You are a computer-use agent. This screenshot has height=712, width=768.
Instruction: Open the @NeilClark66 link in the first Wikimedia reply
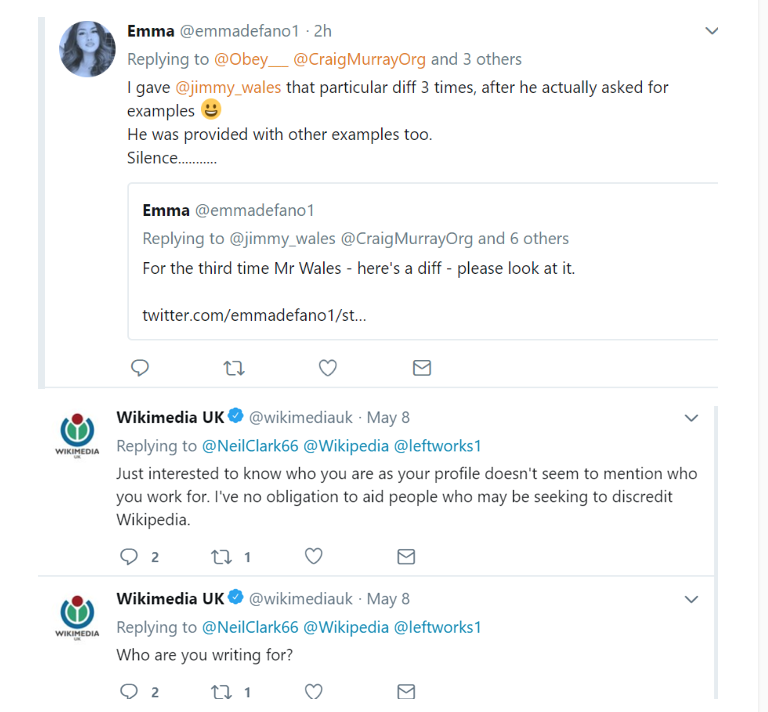tap(250, 446)
